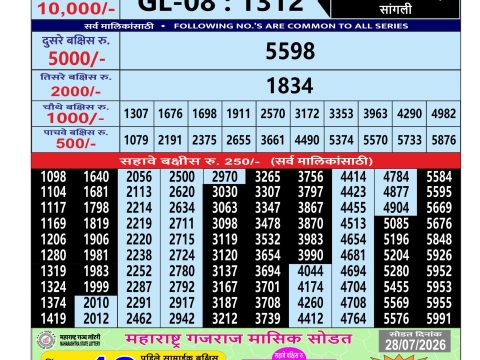Viewport: 480px width, 360px height.
Task: Select third prize number 1834
Action: 290,86
